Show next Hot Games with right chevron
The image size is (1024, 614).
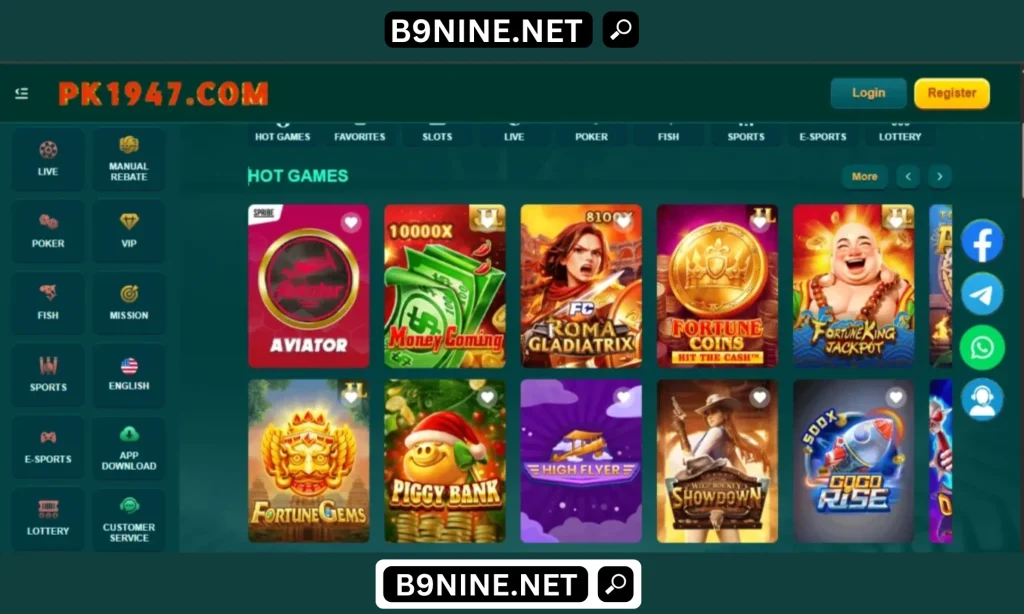coord(940,176)
